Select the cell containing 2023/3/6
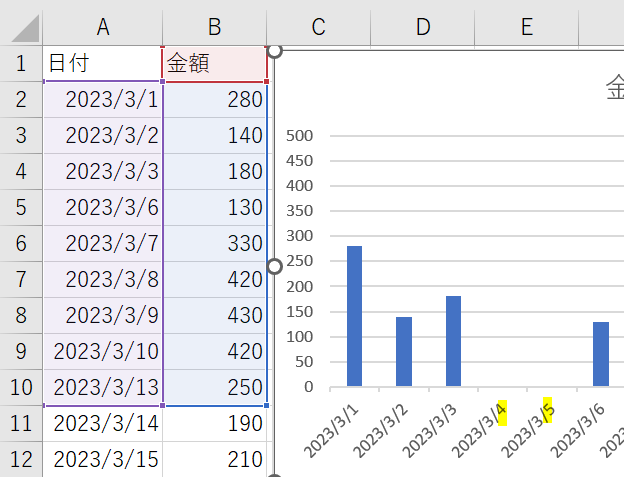Image resolution: width=624 pixels, height=477 pixels. 103,207
